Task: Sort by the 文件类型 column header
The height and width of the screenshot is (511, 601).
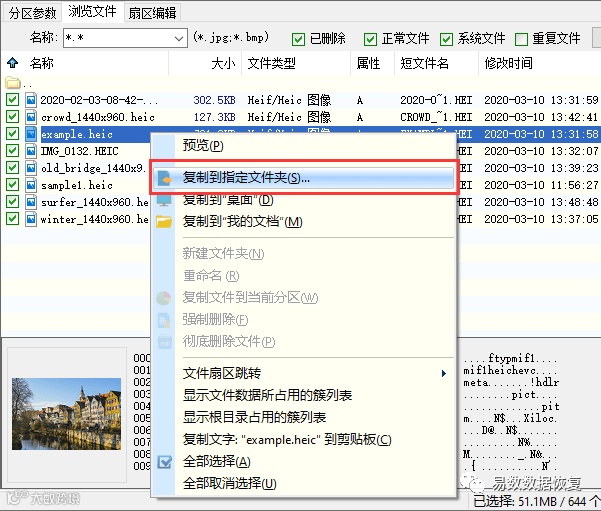Action: [271, 63]
